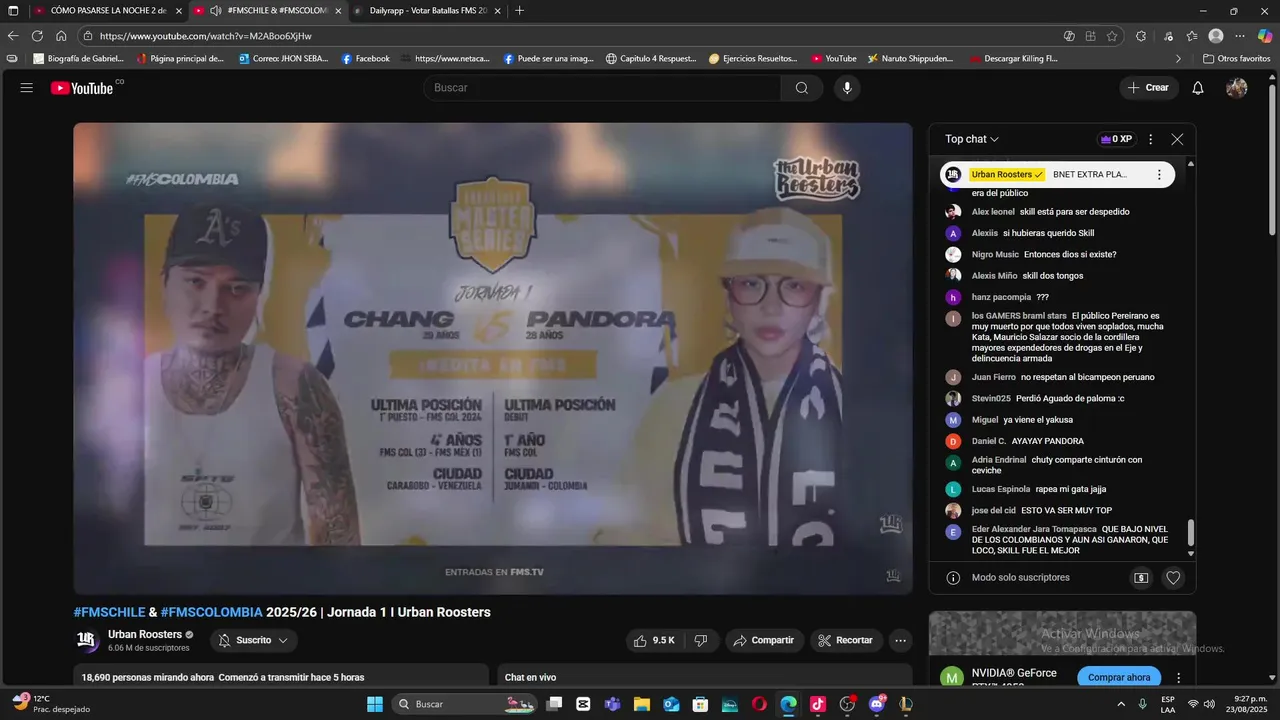The width and height of the screenshot is (1280, 720).
Task: Go to YouTube home via logo
Action: [x=82, y=88]
